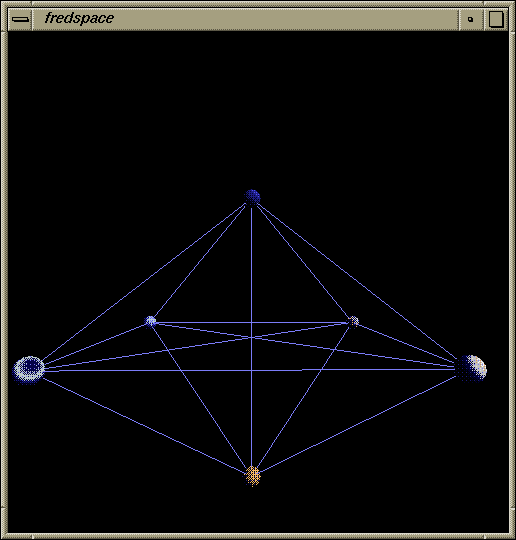
Task: Select the orange sphere at the graph's bottom
Action: coord(253,476)
